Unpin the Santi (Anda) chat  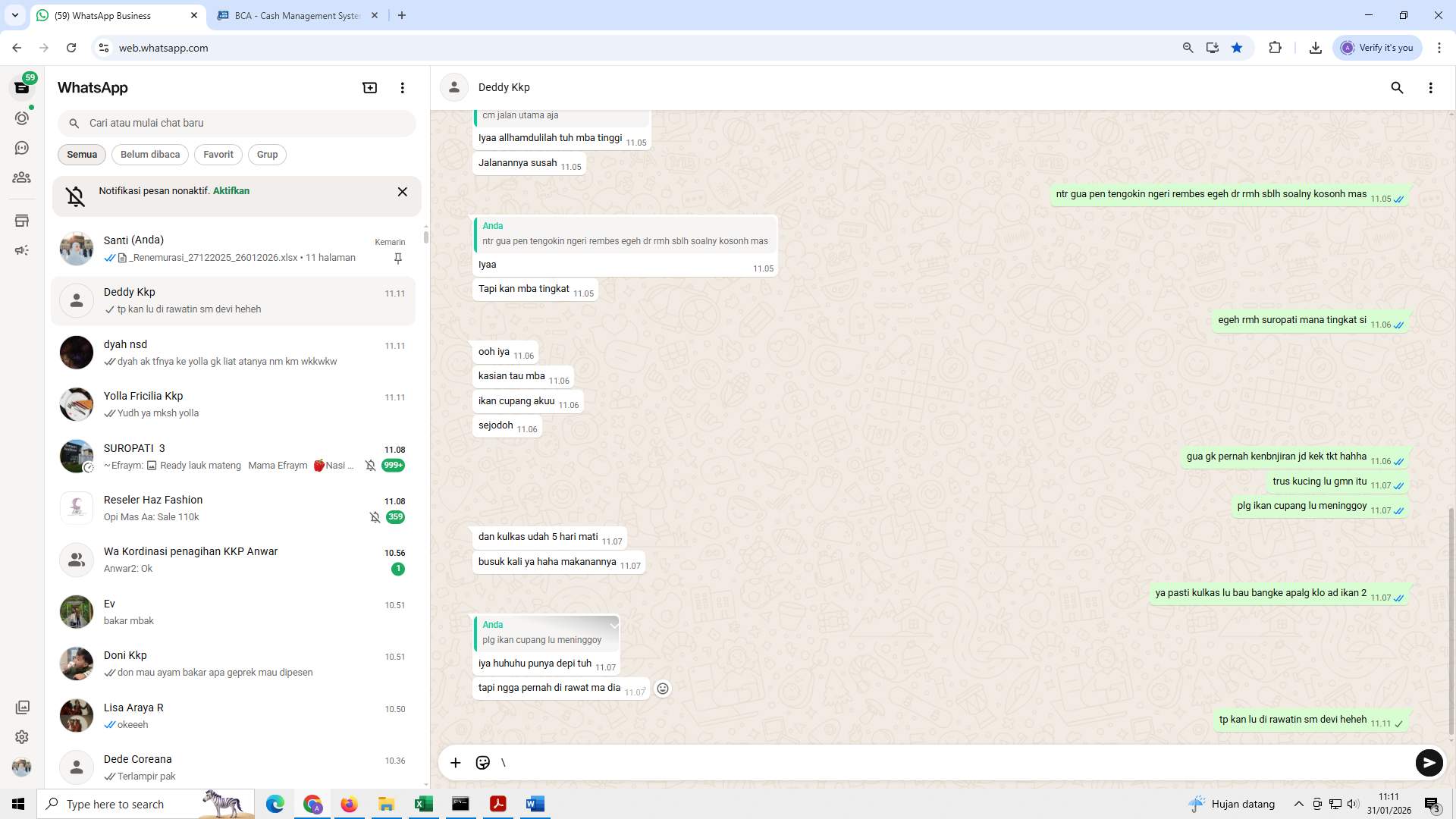[397, 258]
